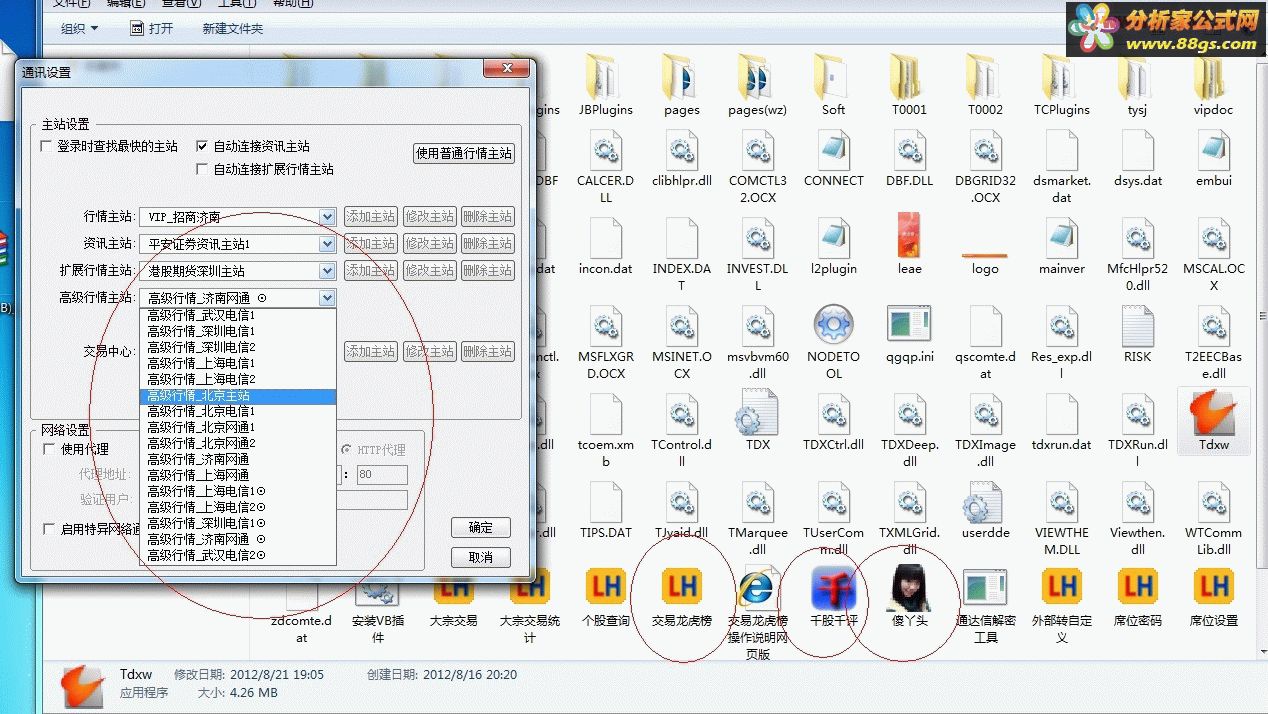Click 删除主站 in the 交易中心 row
This screenshot has width=1268, height=714.
tap(488, 351)
